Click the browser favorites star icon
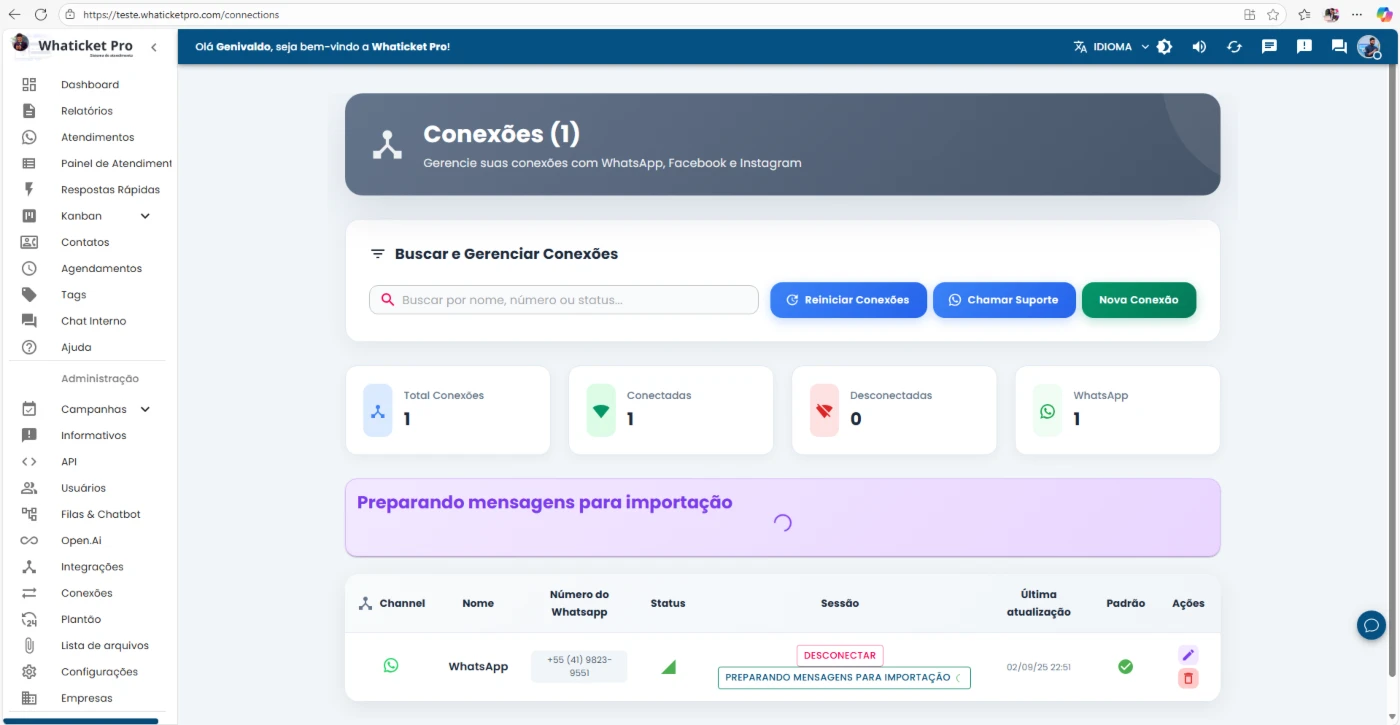Screen dimensions: 1400x725 point(1273,14)
